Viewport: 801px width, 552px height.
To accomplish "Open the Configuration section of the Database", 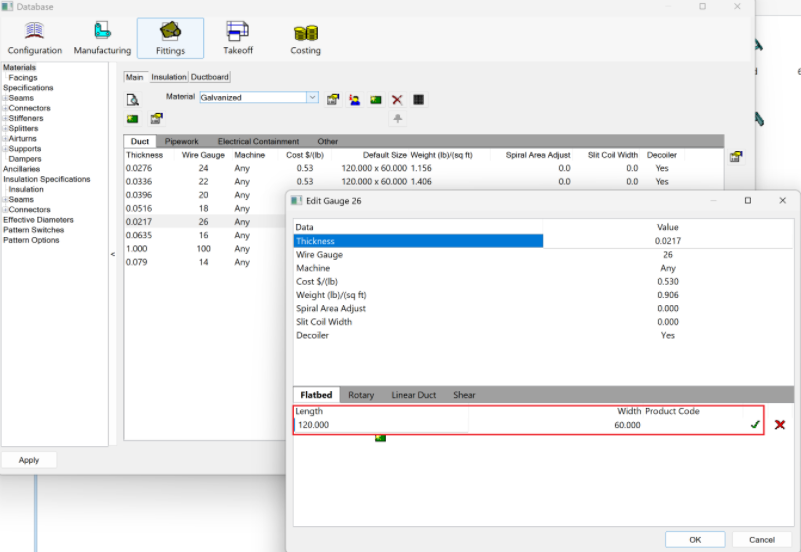I will 34,38.
